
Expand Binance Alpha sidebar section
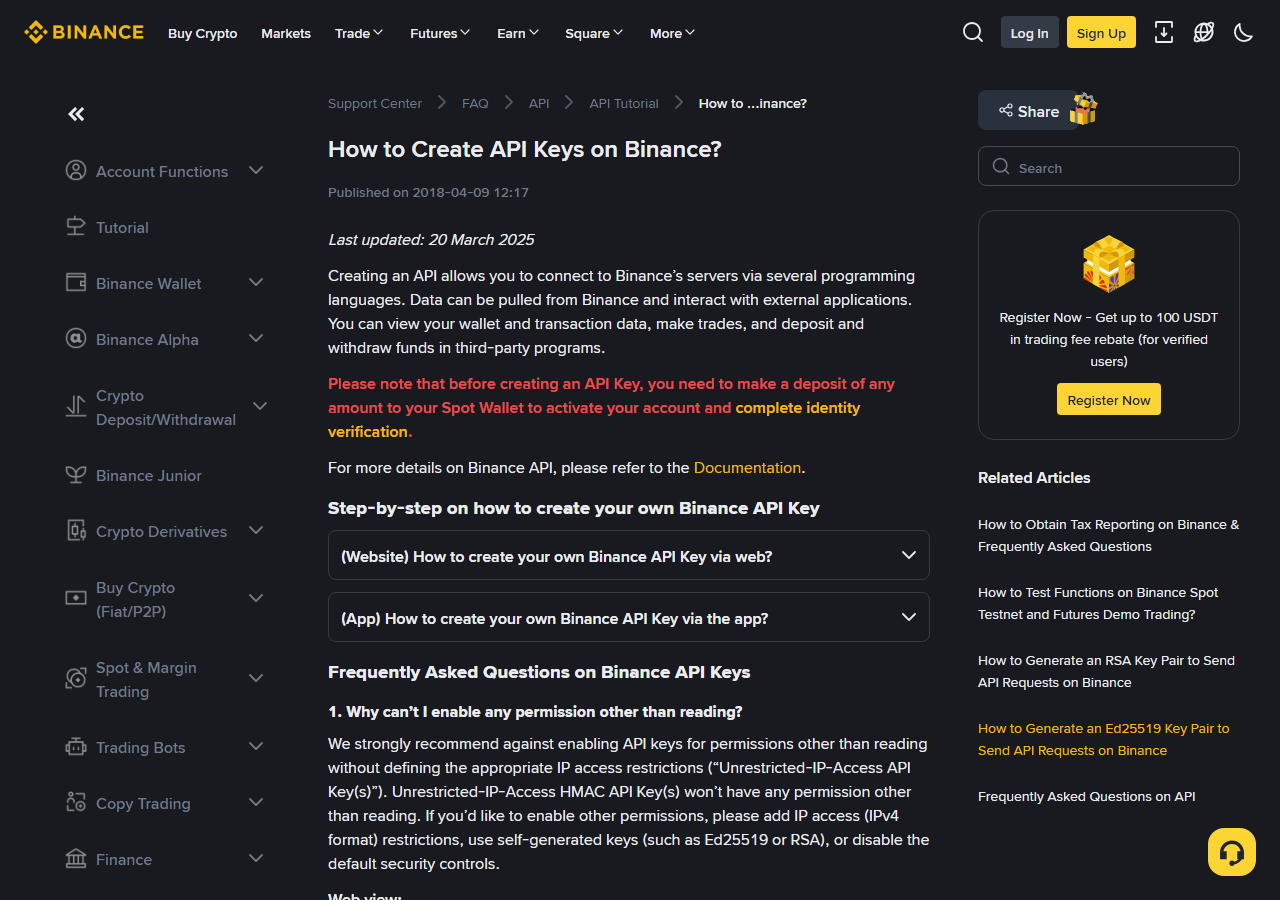point(256,338)
